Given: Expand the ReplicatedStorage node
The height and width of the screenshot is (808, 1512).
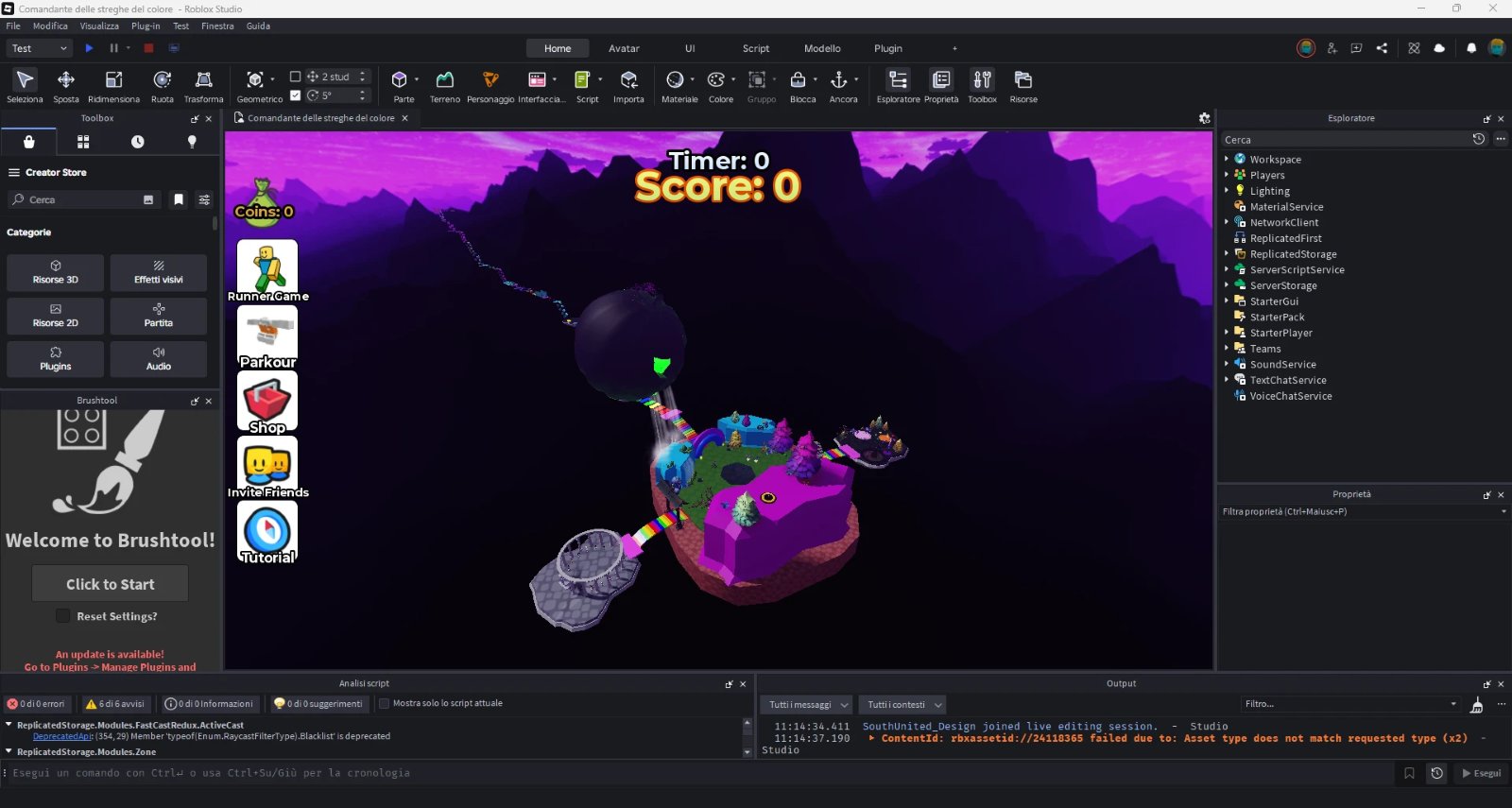Looking at the screenshot, I should point(1227,253).
